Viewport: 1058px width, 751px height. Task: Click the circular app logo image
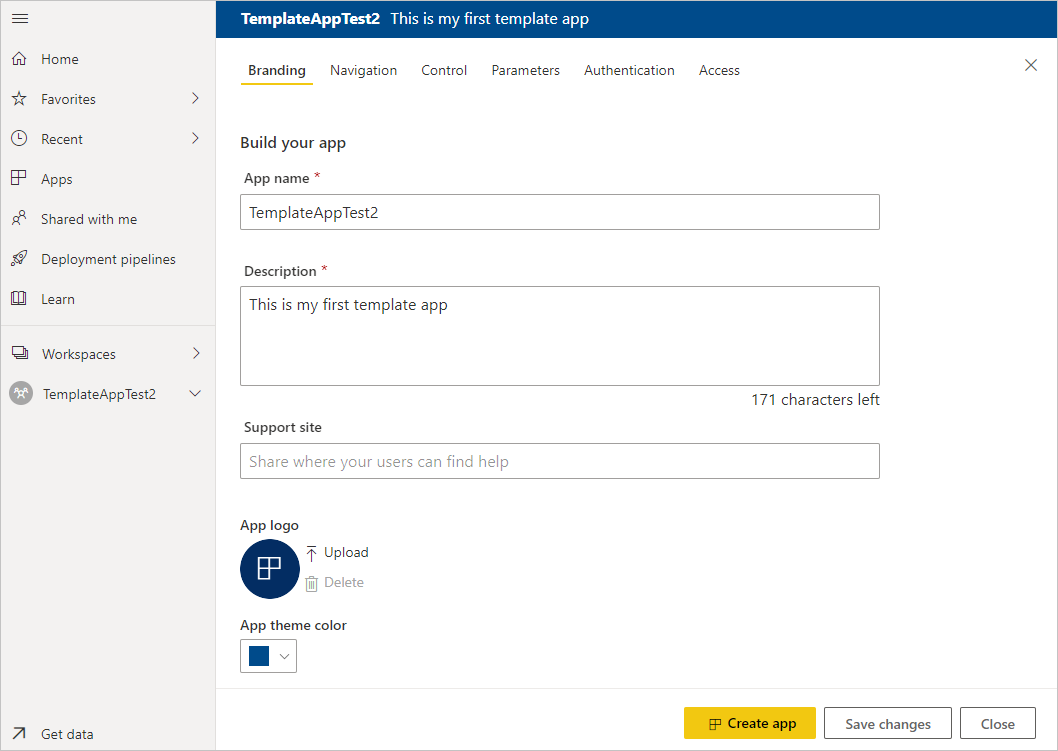point(270,569)
